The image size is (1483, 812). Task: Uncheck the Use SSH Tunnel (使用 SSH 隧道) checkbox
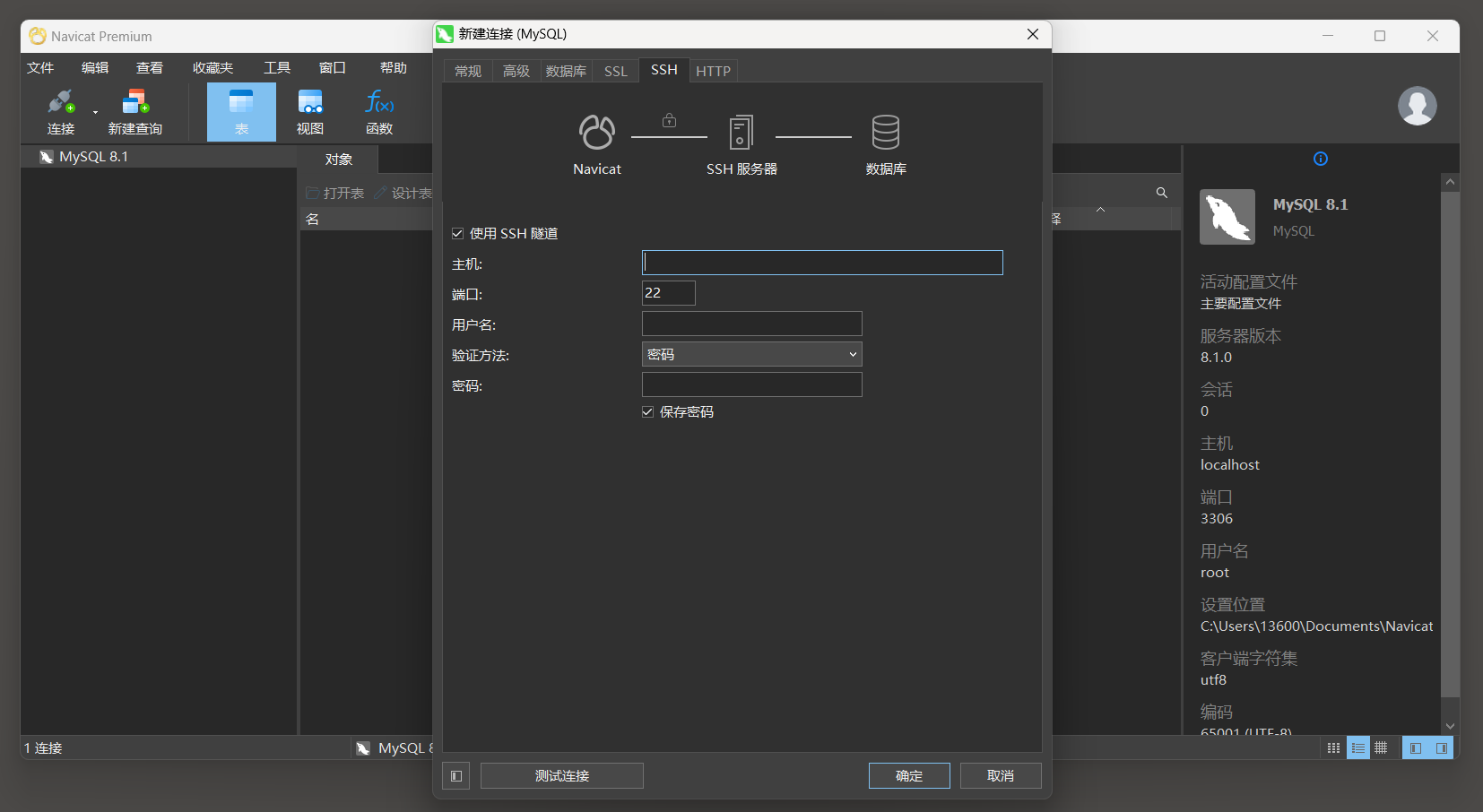click(x=457, y=234)
